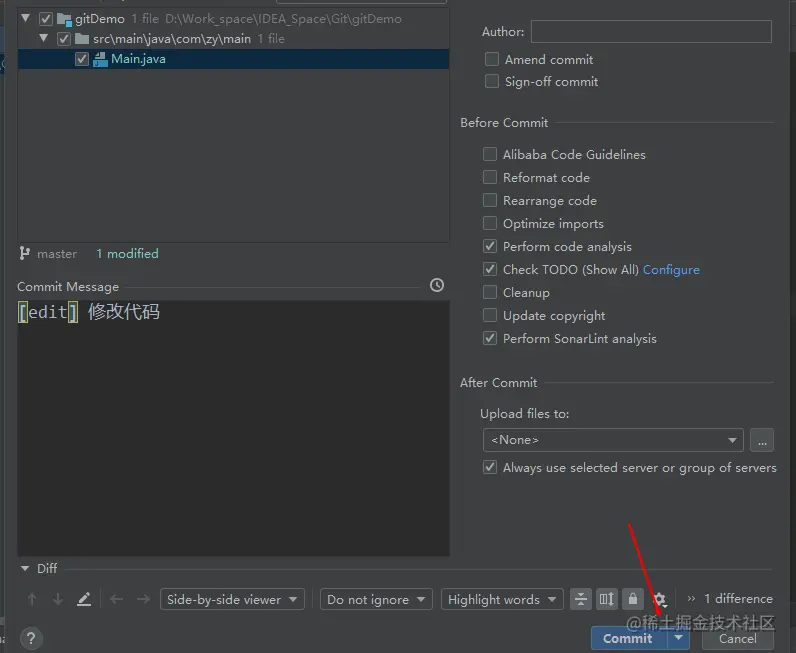
Task: Toggle the read-only lock icon in Diff toolbar
Action: point(633,599)
